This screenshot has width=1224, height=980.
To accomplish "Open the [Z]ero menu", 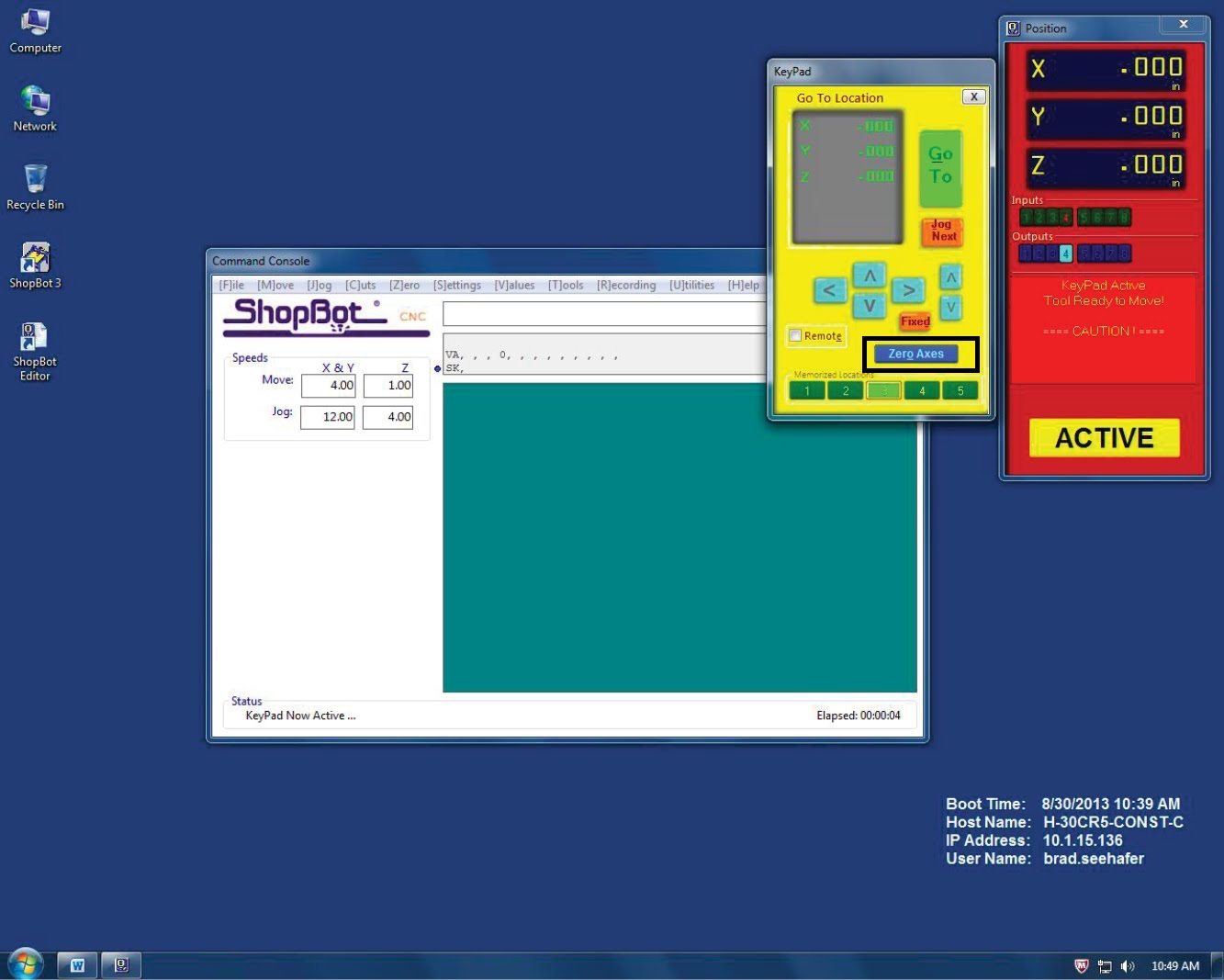I will (404, 286).
